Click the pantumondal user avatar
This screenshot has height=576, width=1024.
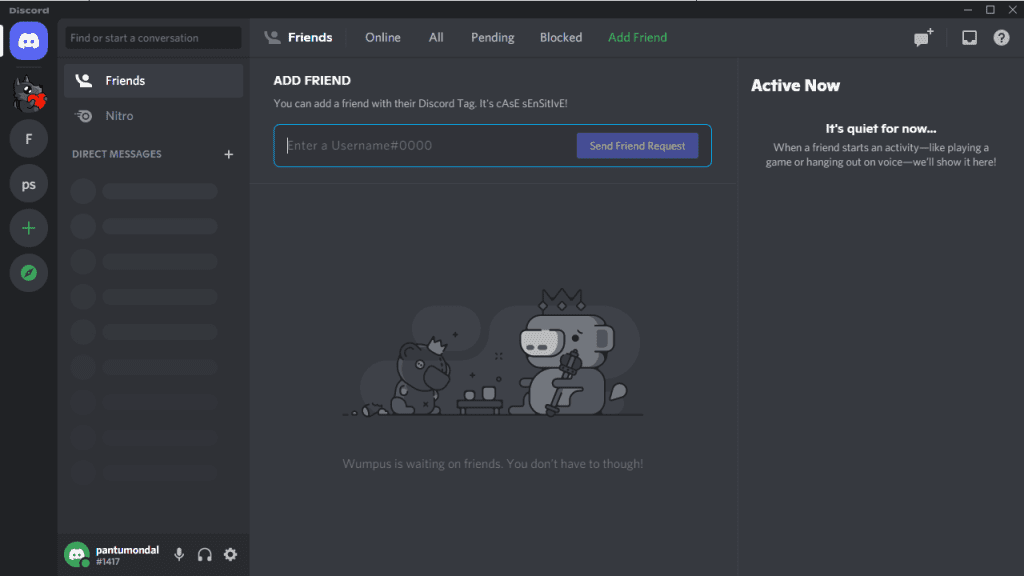point(77,554)
